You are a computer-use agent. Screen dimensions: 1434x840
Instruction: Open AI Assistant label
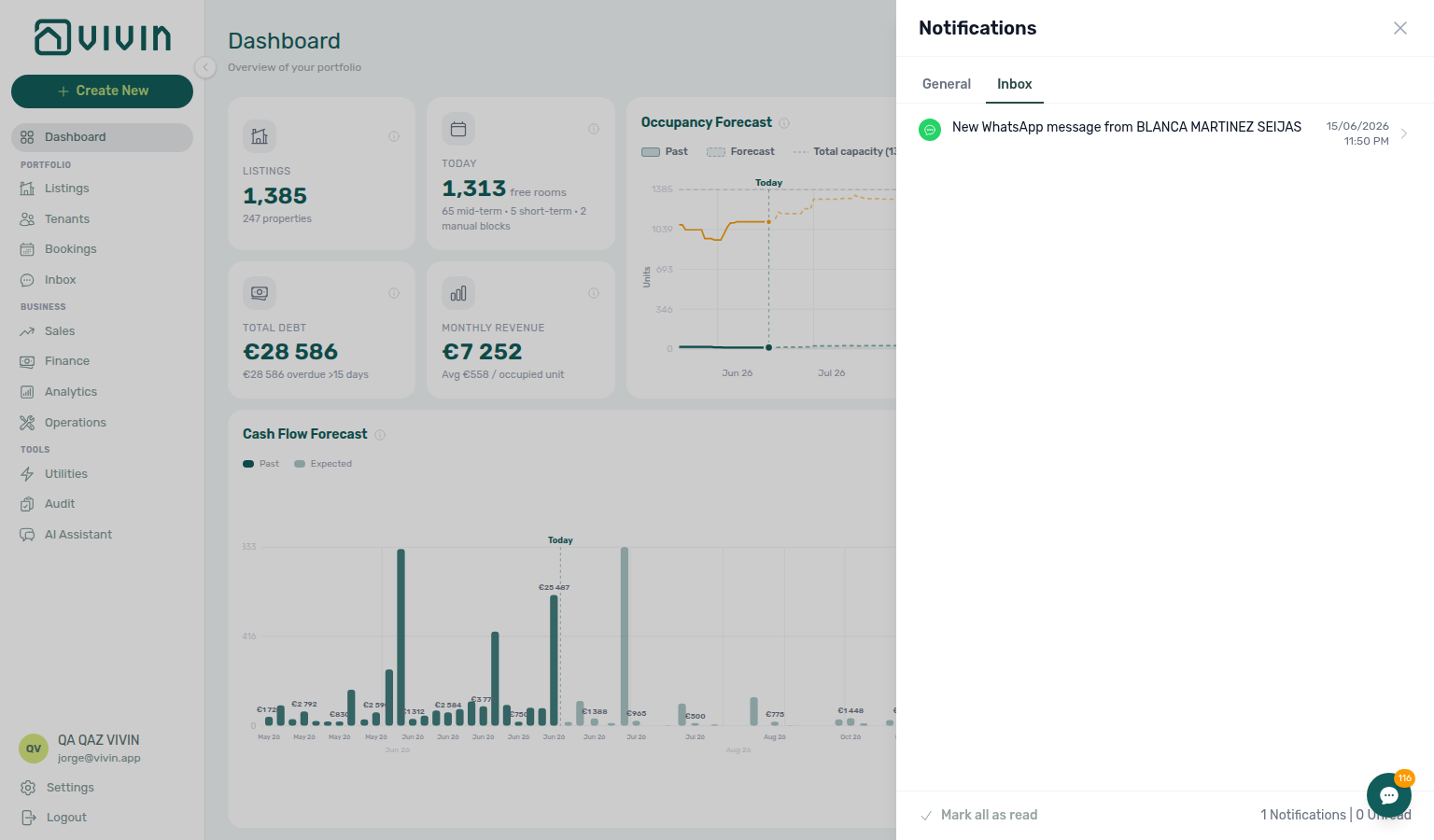pyautogui.click(x=78, y=535)
